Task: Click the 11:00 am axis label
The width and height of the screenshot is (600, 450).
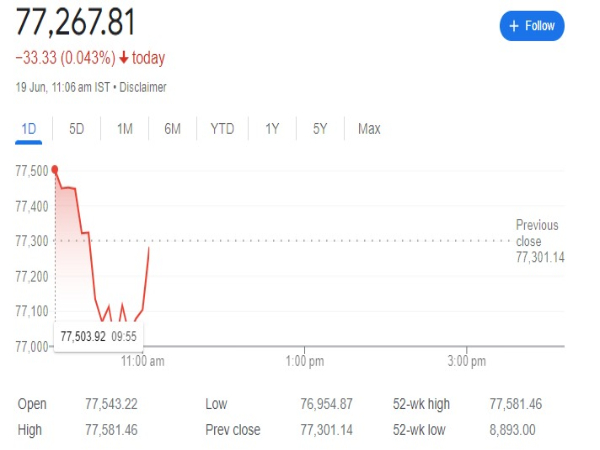Action: [142, 360]
